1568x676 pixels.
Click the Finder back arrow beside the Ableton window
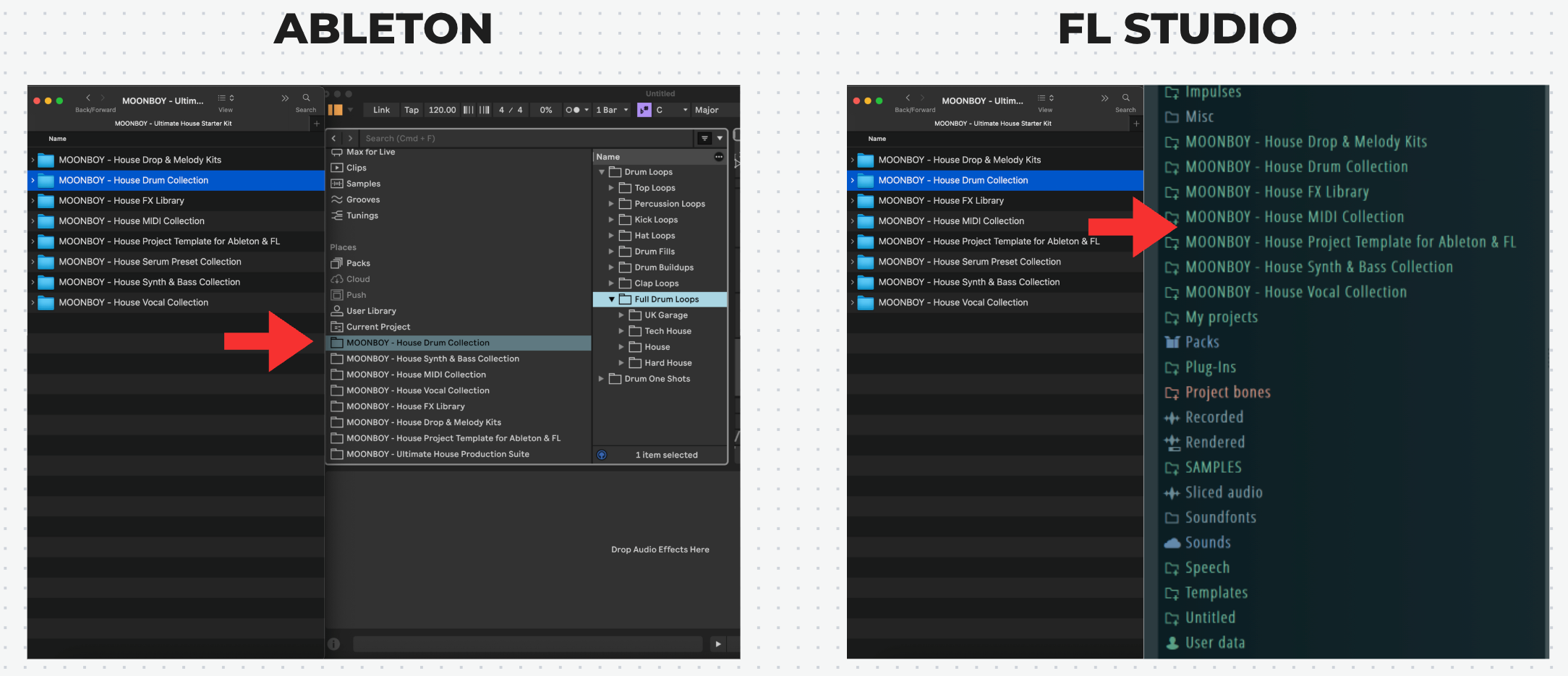click(88, 98)
